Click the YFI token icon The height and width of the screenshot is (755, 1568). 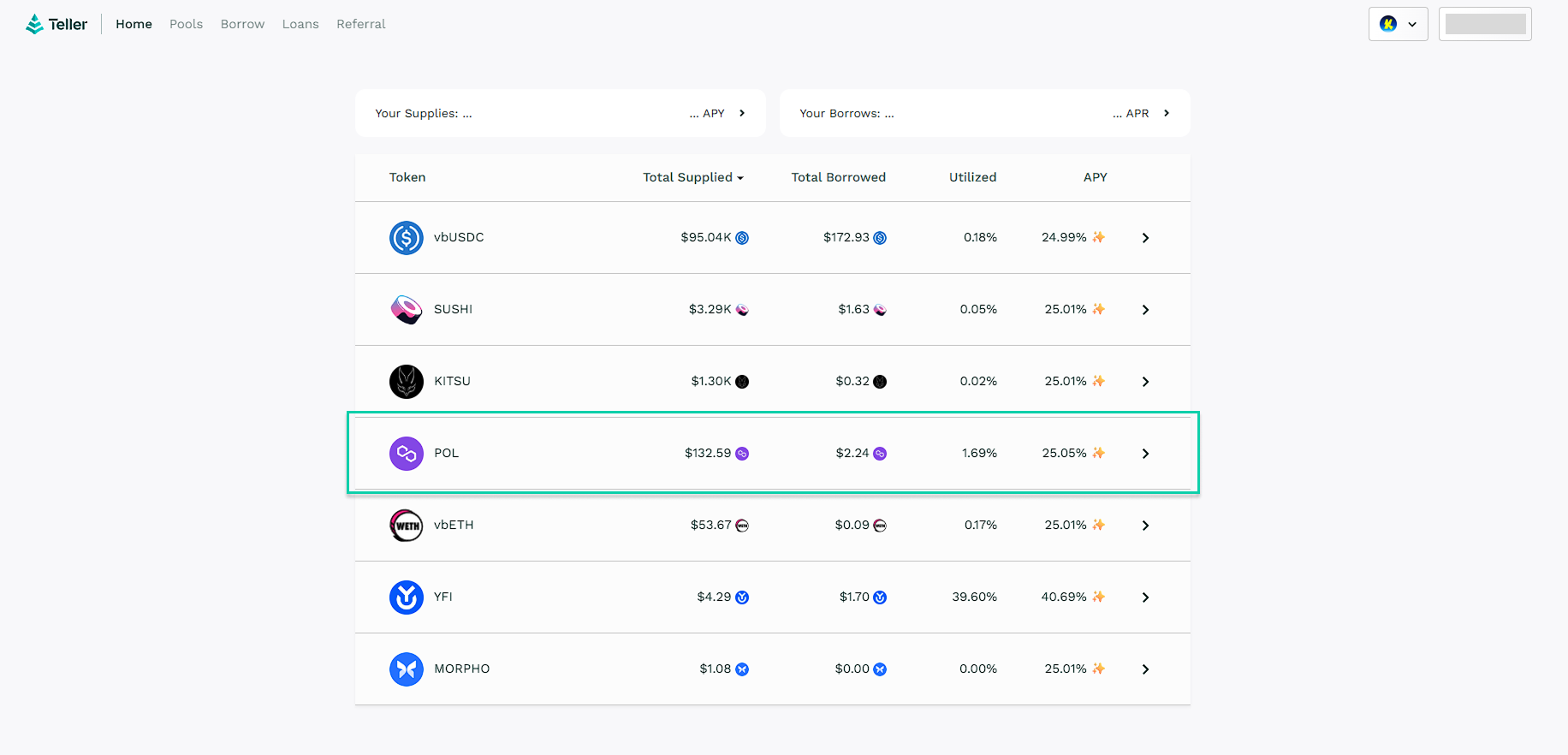pyautogui.click(x=407, y=597)
